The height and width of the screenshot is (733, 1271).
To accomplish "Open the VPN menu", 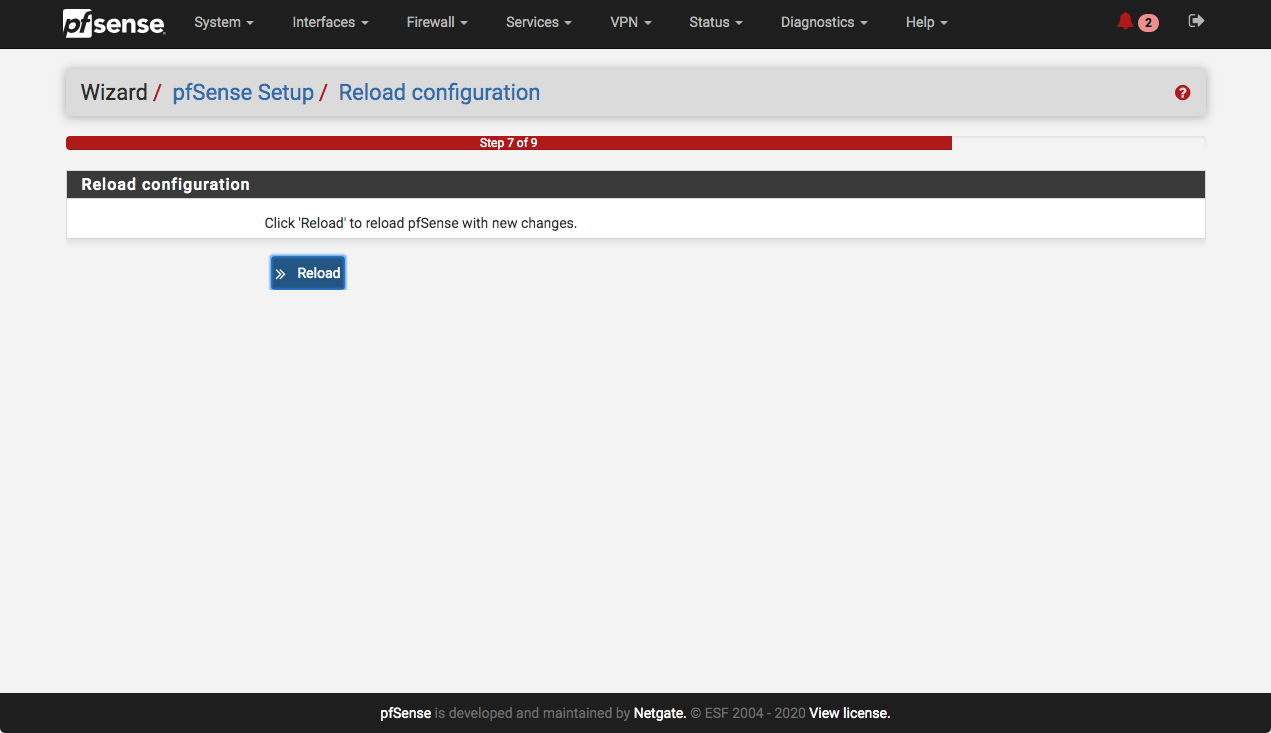I will tap(631, 22).
